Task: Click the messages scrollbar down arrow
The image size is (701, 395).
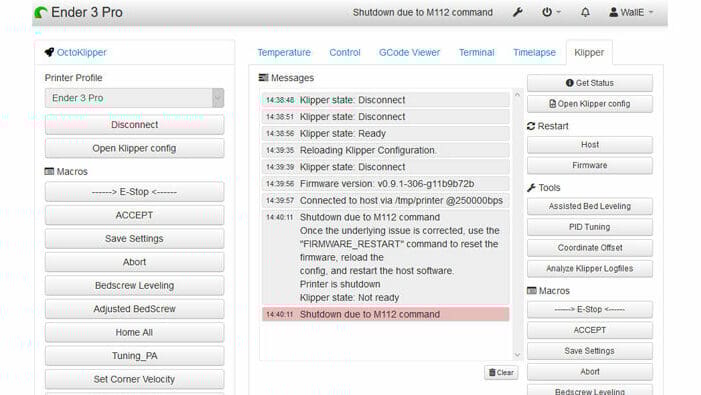Action: [517, 355]
